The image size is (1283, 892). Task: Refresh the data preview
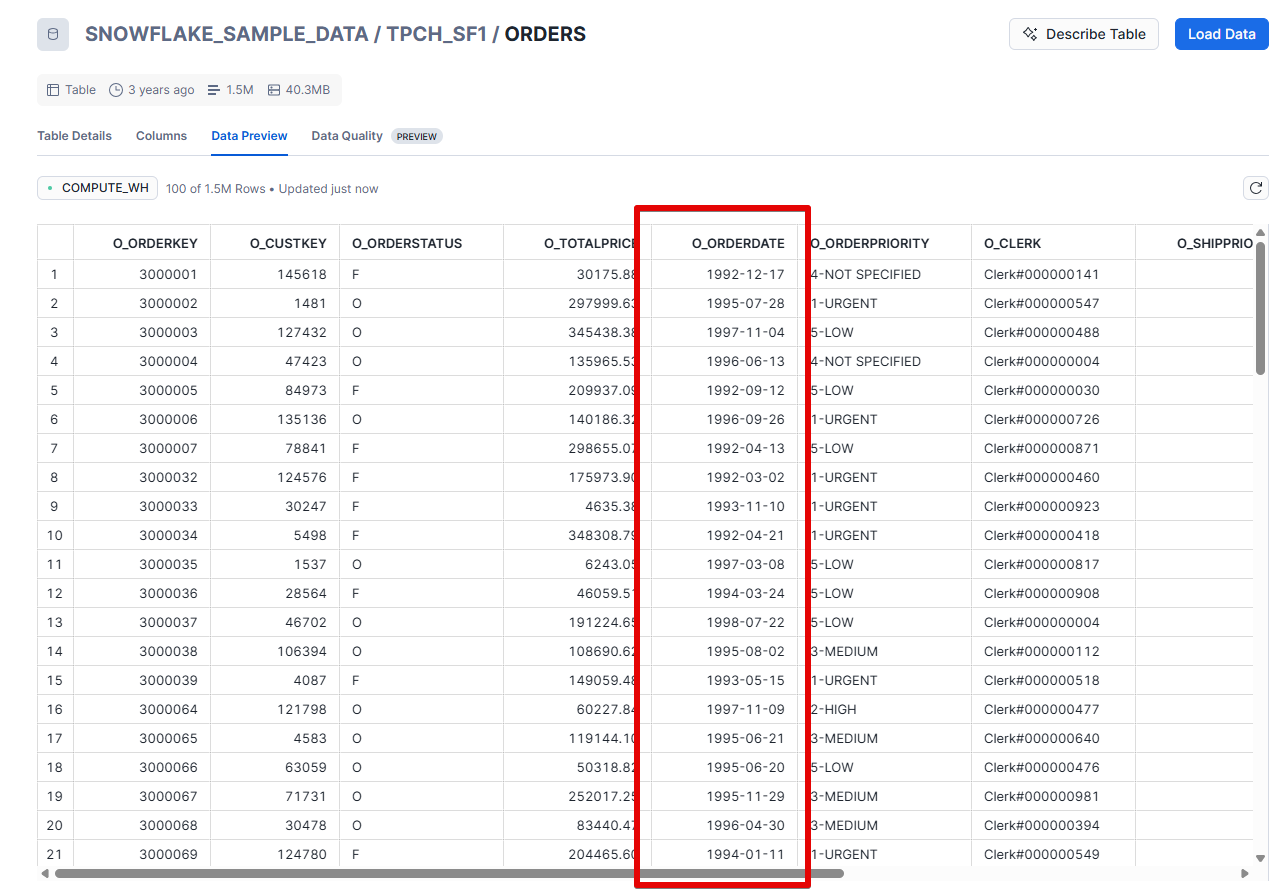[x=1256, y=188]
